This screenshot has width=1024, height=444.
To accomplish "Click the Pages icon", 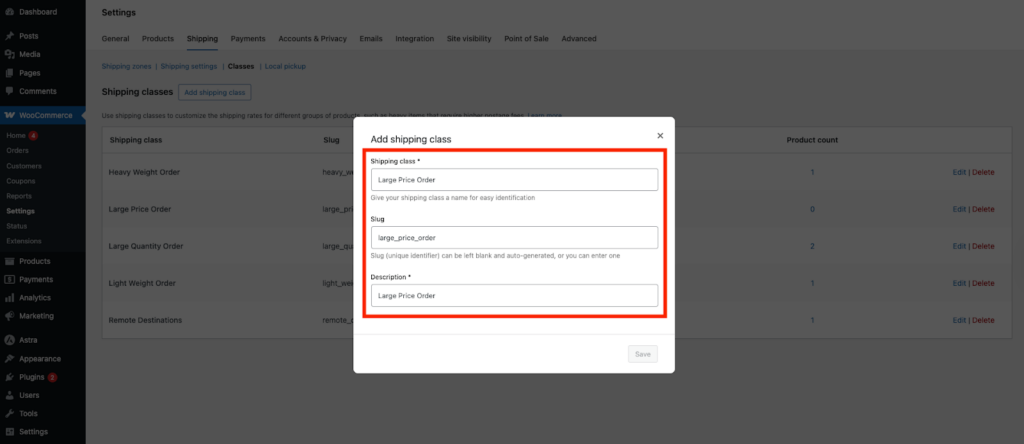I will [x=10, y=72].
